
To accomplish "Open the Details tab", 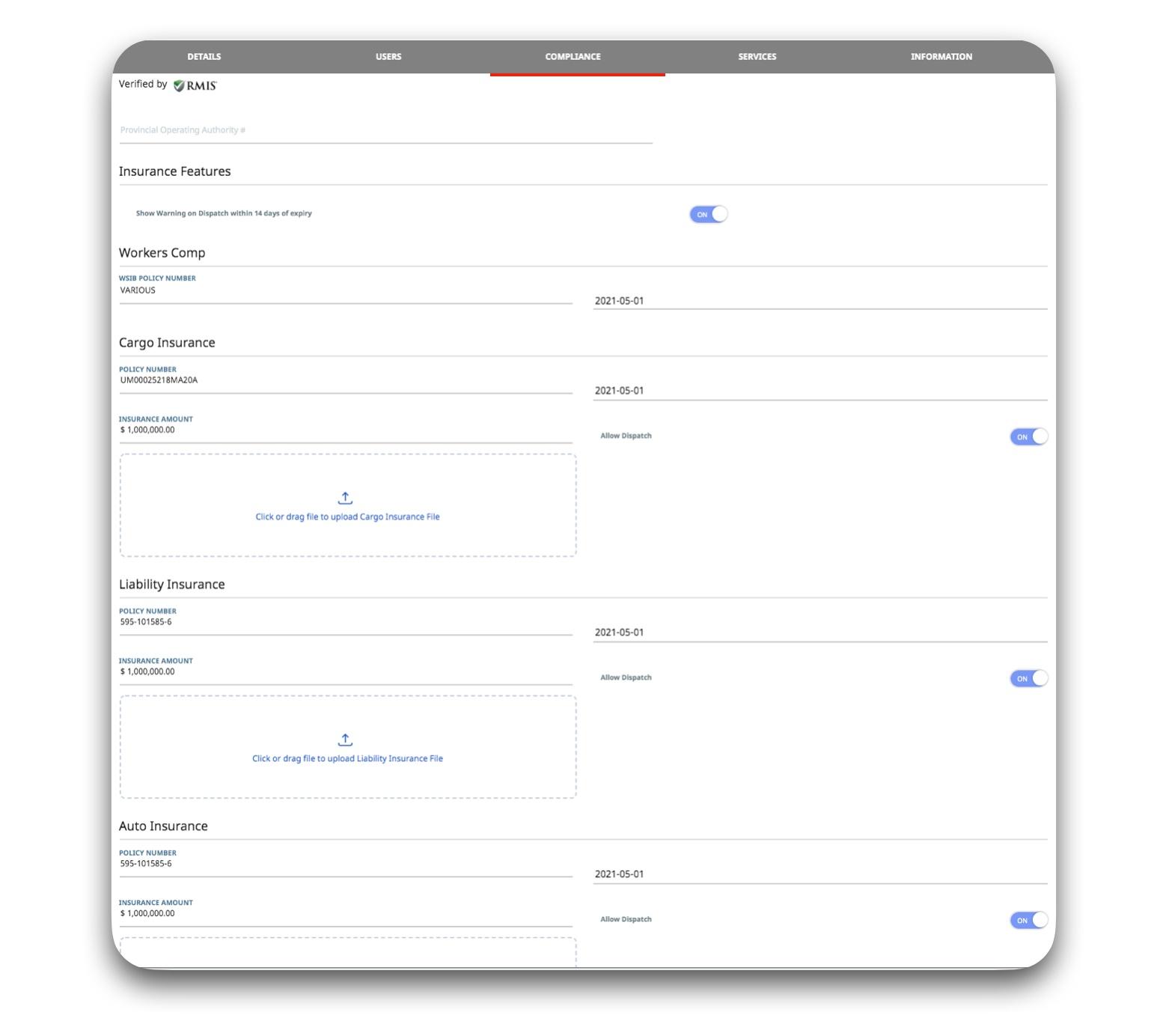I will (204, 57).
